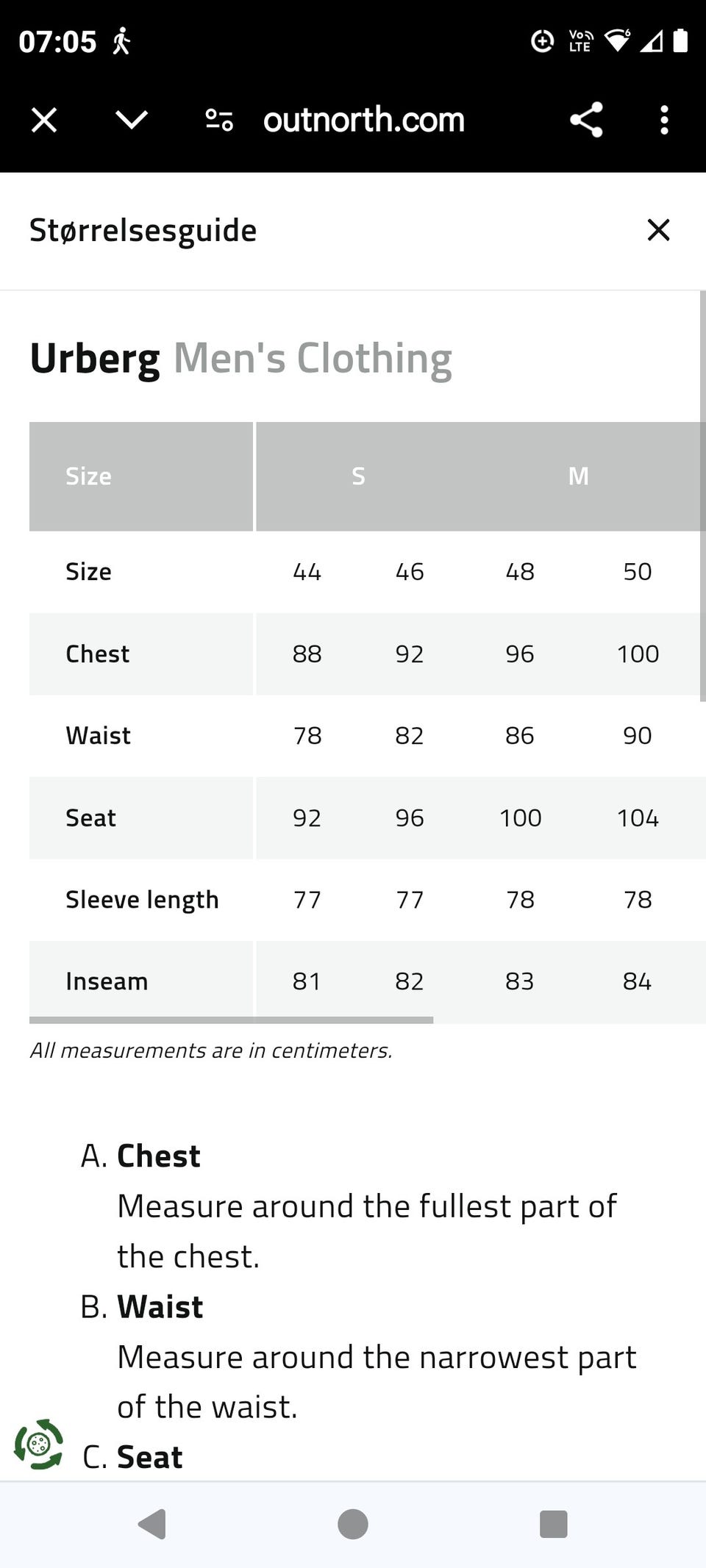This screenshot has height=1568, width=706.
Task: Tap the outnorth.com URL text
Action: click(364, 120)
